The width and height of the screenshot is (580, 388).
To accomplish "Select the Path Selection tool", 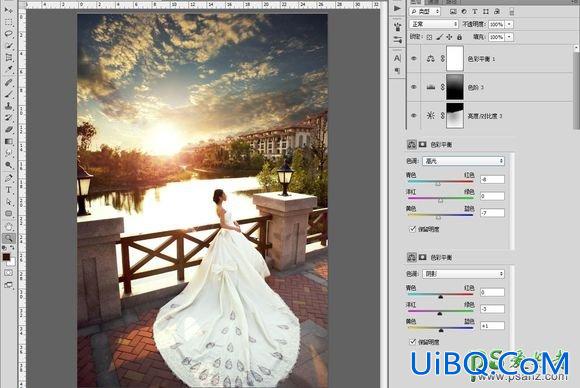I will click(x=8, y=202).
